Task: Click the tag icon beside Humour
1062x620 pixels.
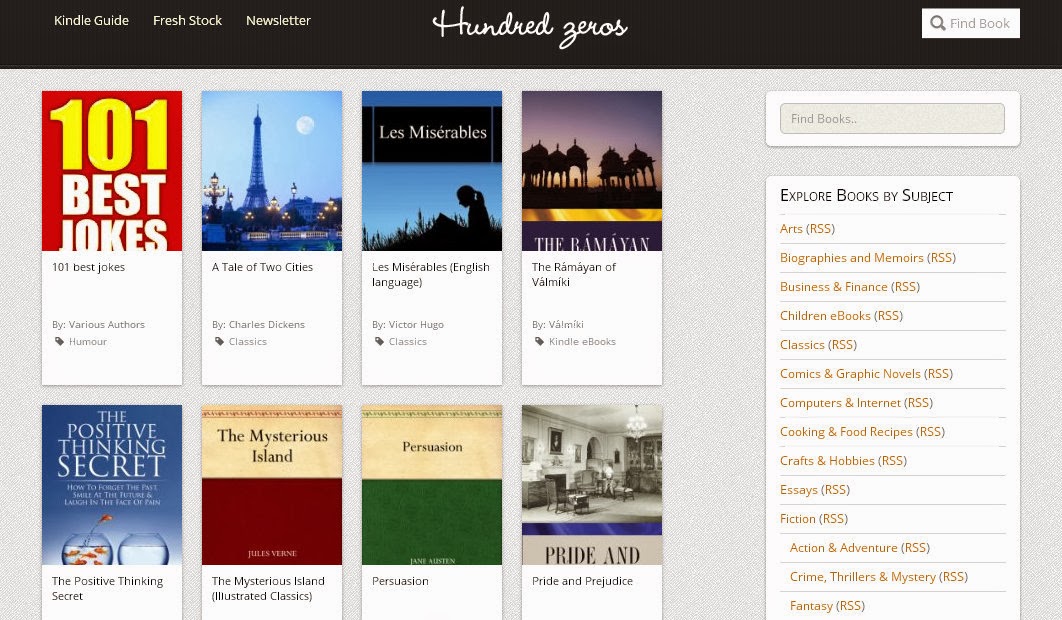Action: 60,342
